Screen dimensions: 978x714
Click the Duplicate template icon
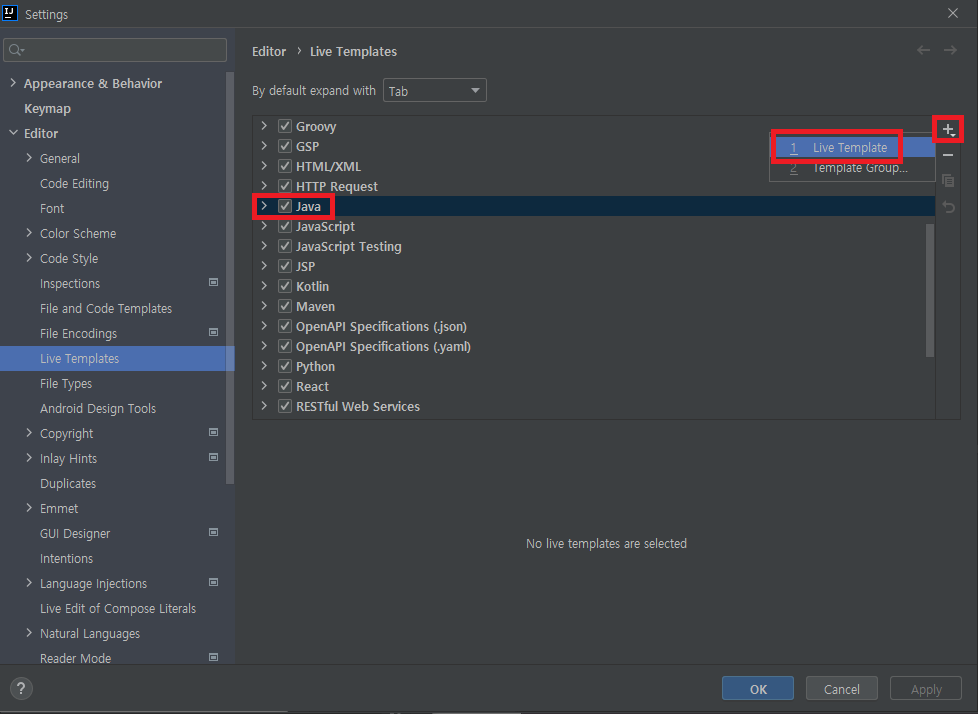pyautogui.click(x=948, y=181)
